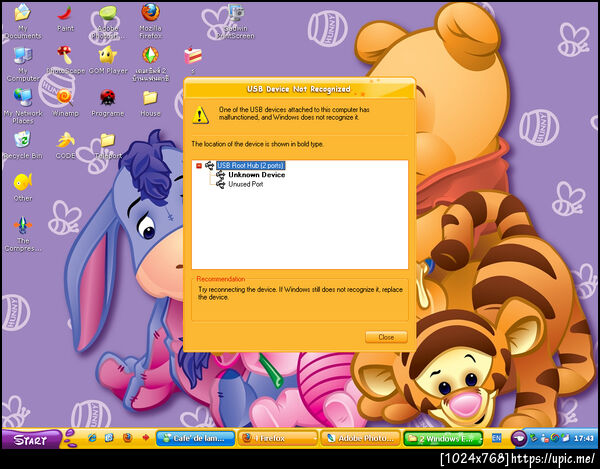Switch to Adobe Photo... taskbar window
This screenshot has height=469, width=600.
360,438
